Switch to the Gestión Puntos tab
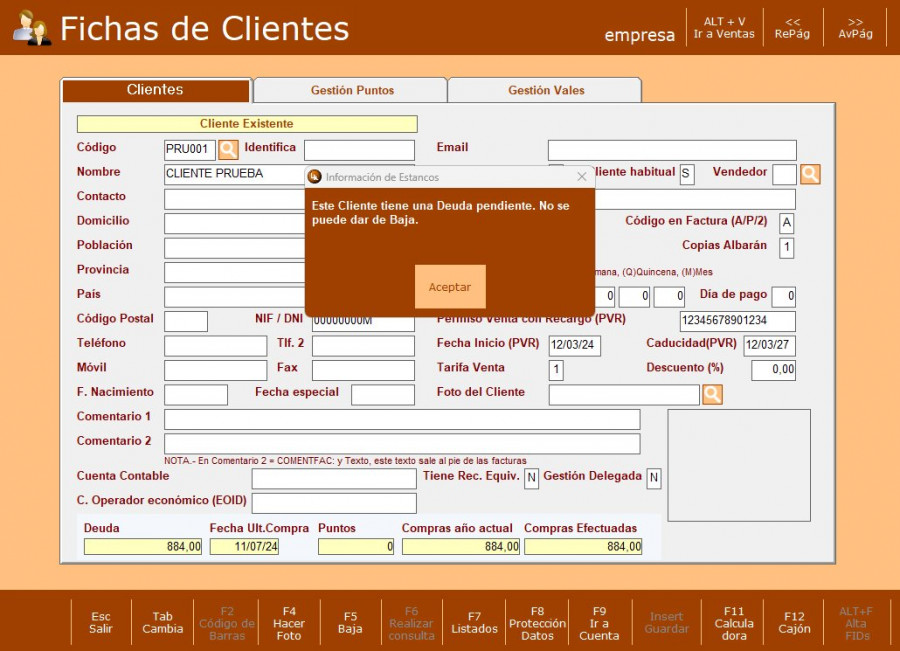 [352, 90]
